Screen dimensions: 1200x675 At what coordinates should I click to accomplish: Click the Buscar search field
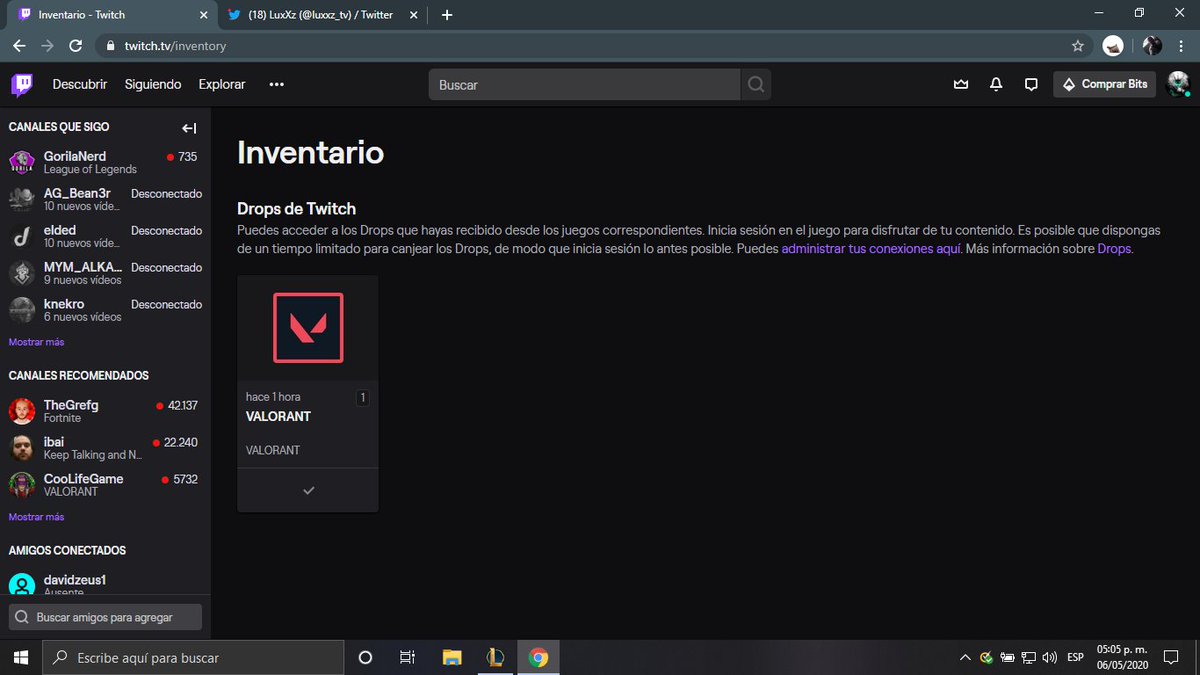tap(585, 85)
